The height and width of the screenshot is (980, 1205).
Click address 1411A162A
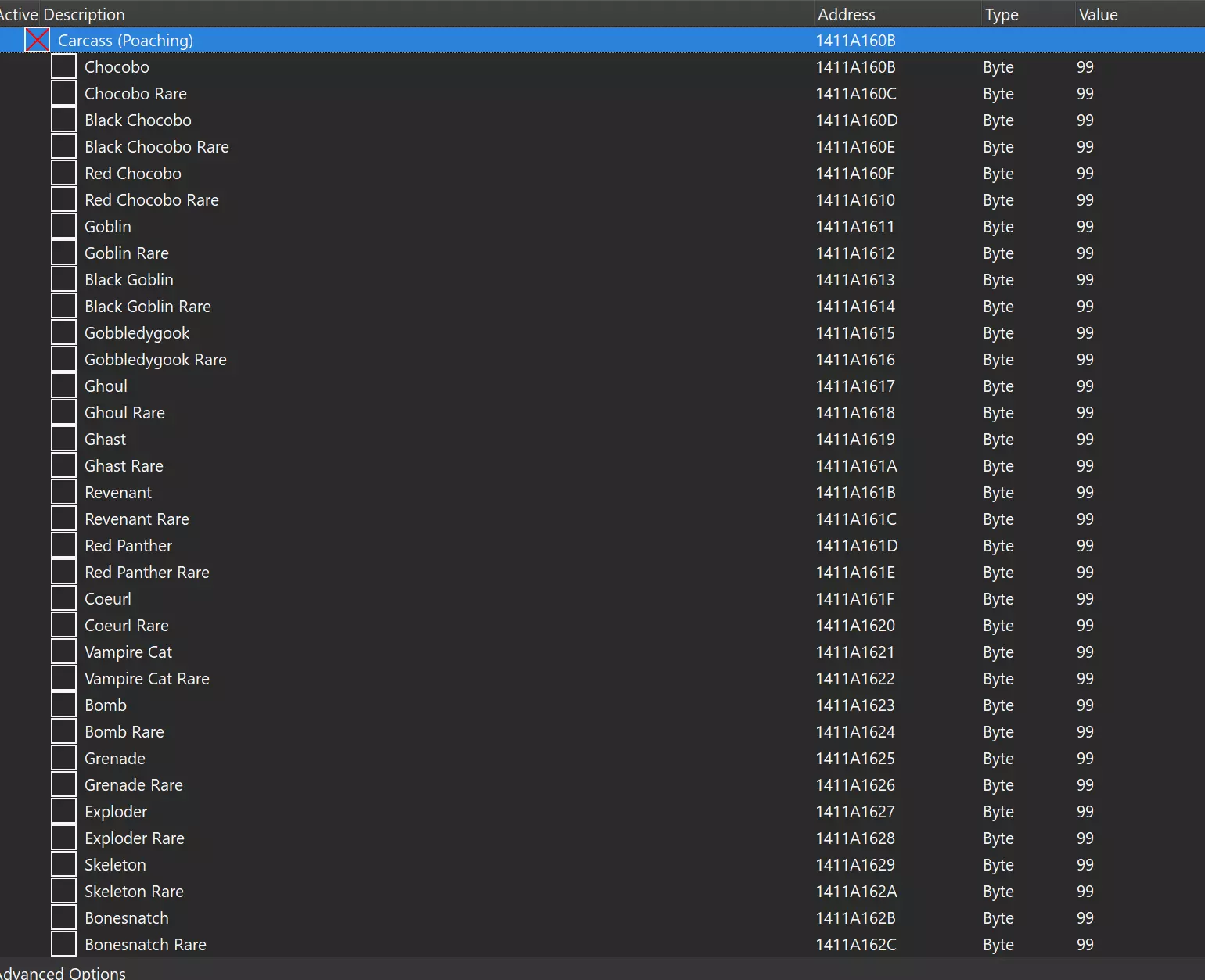857,891
